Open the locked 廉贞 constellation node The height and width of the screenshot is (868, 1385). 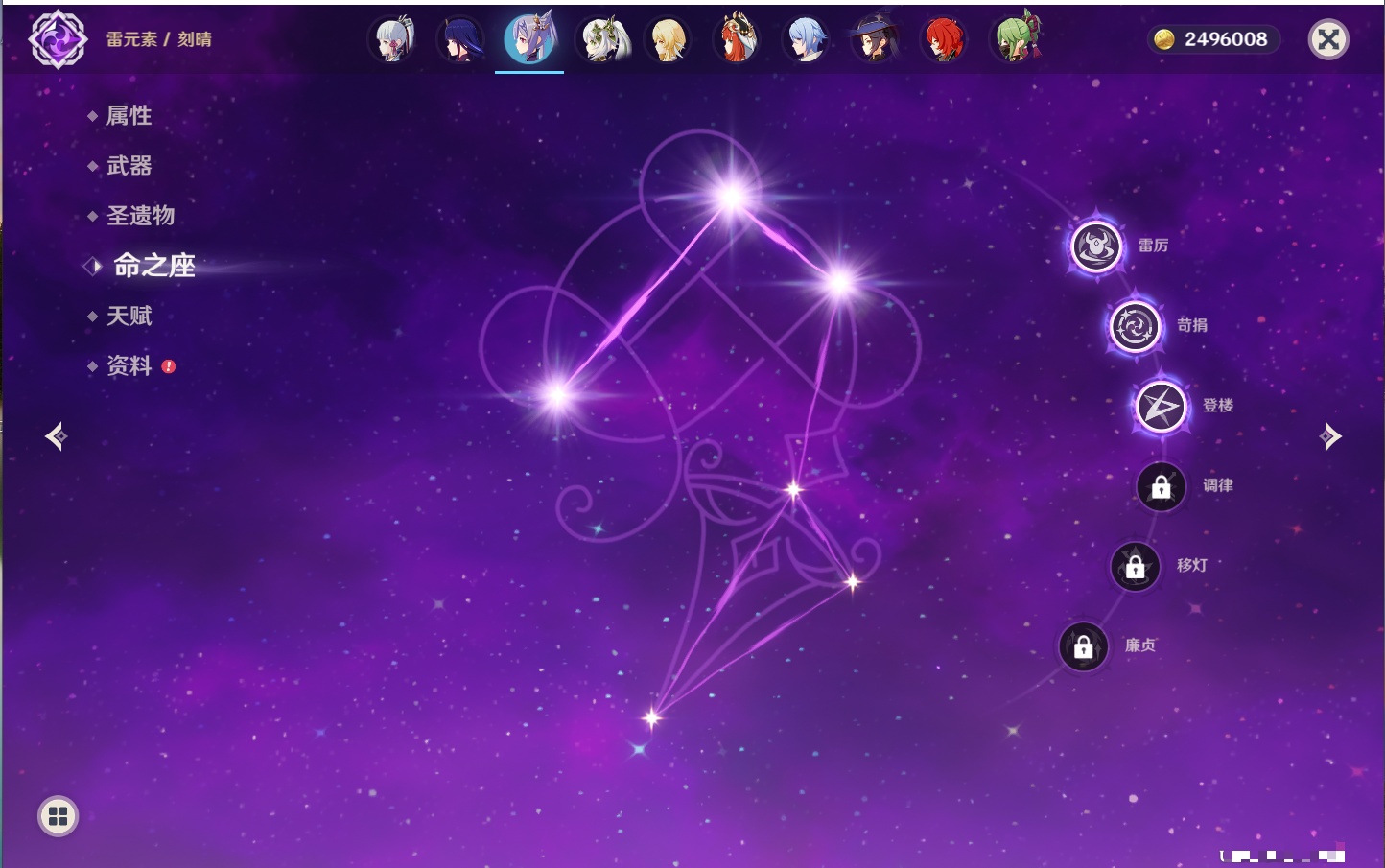[1083, 647]
